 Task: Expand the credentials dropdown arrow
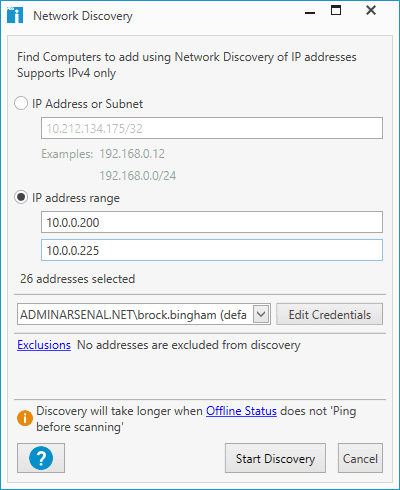(261, 314)
